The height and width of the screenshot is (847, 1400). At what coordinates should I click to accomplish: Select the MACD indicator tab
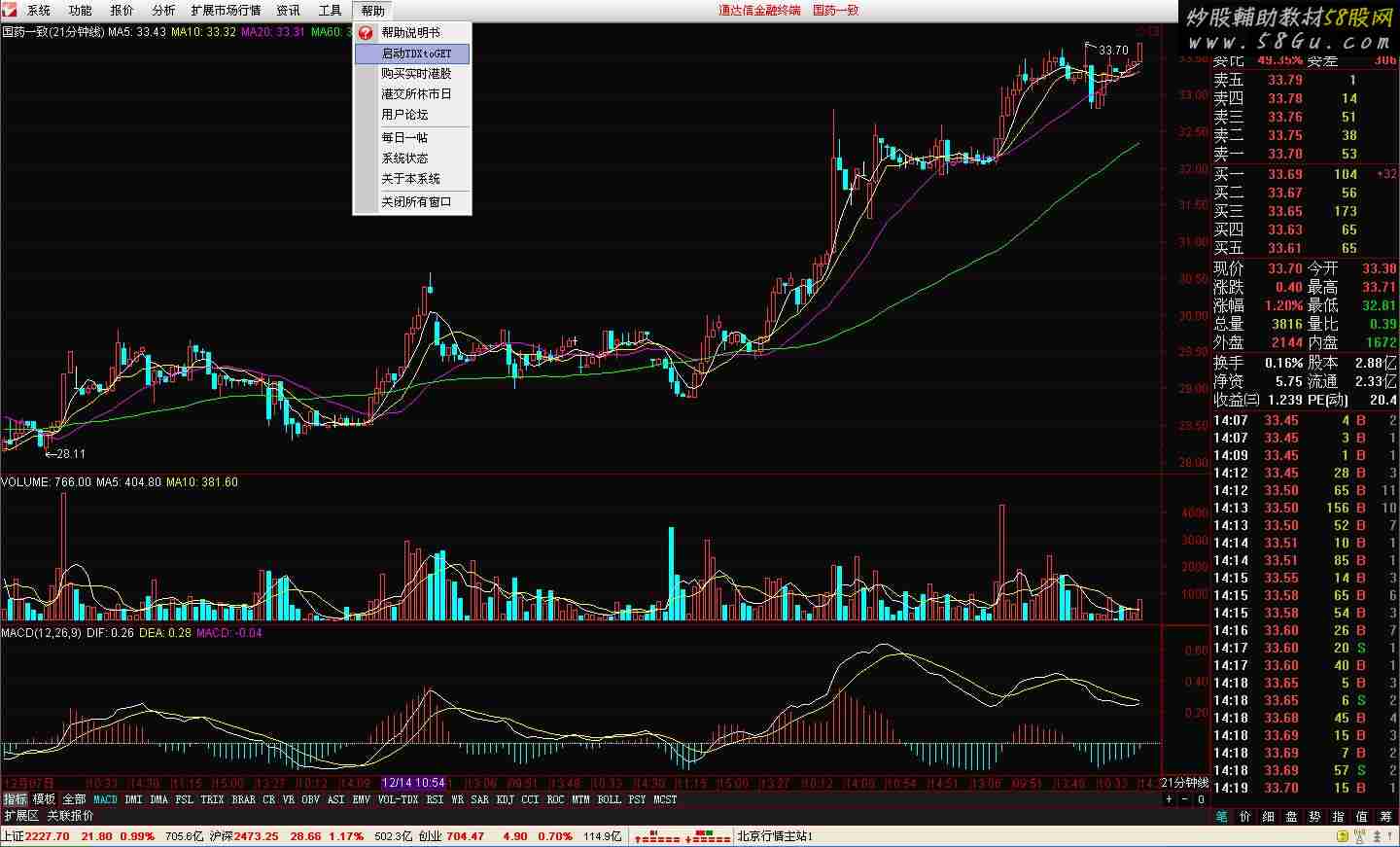pos(105,799)
